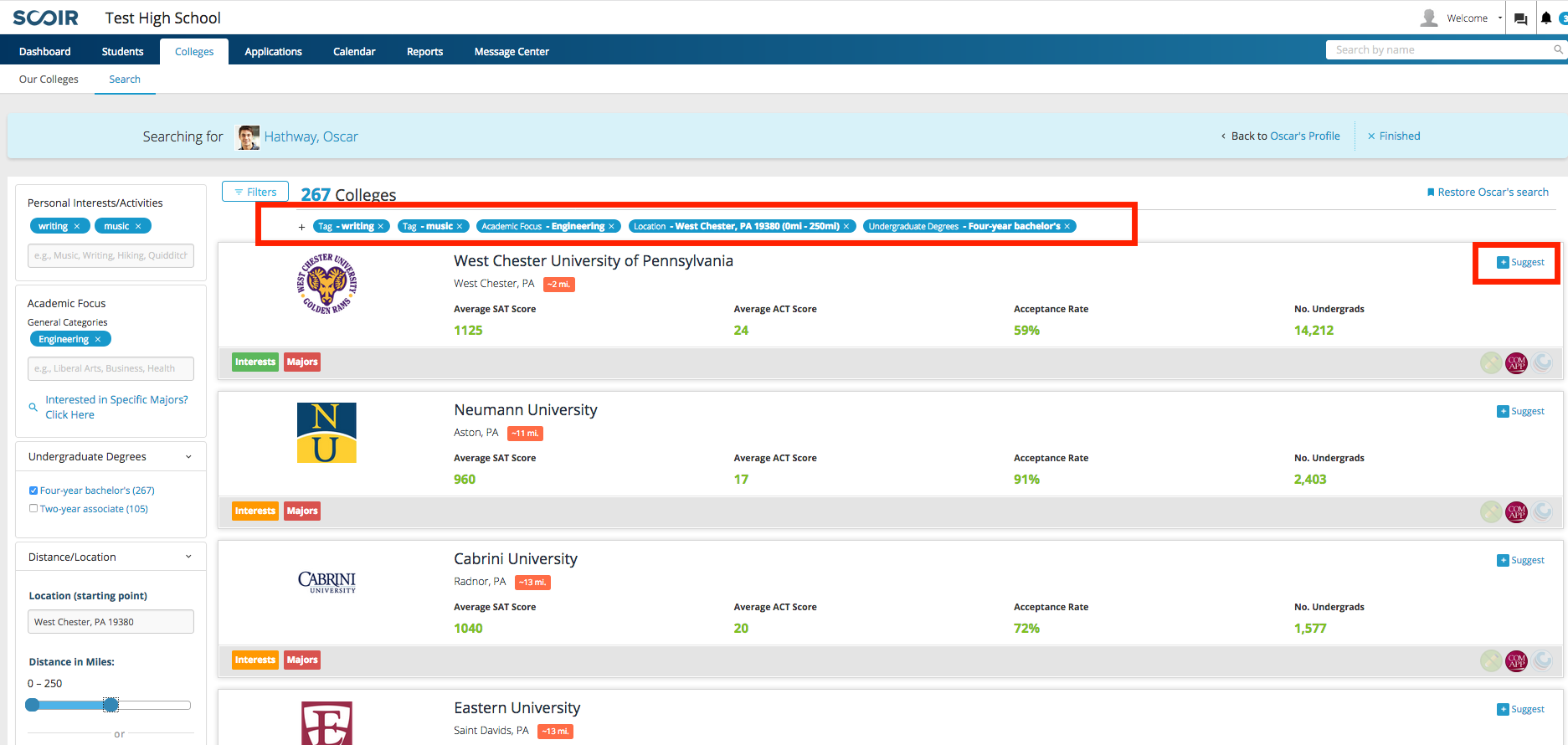This screenshot has width=1568, height=745.
Task: Click the Majors badge for West Chester University
Action: [x=302, y=362]
